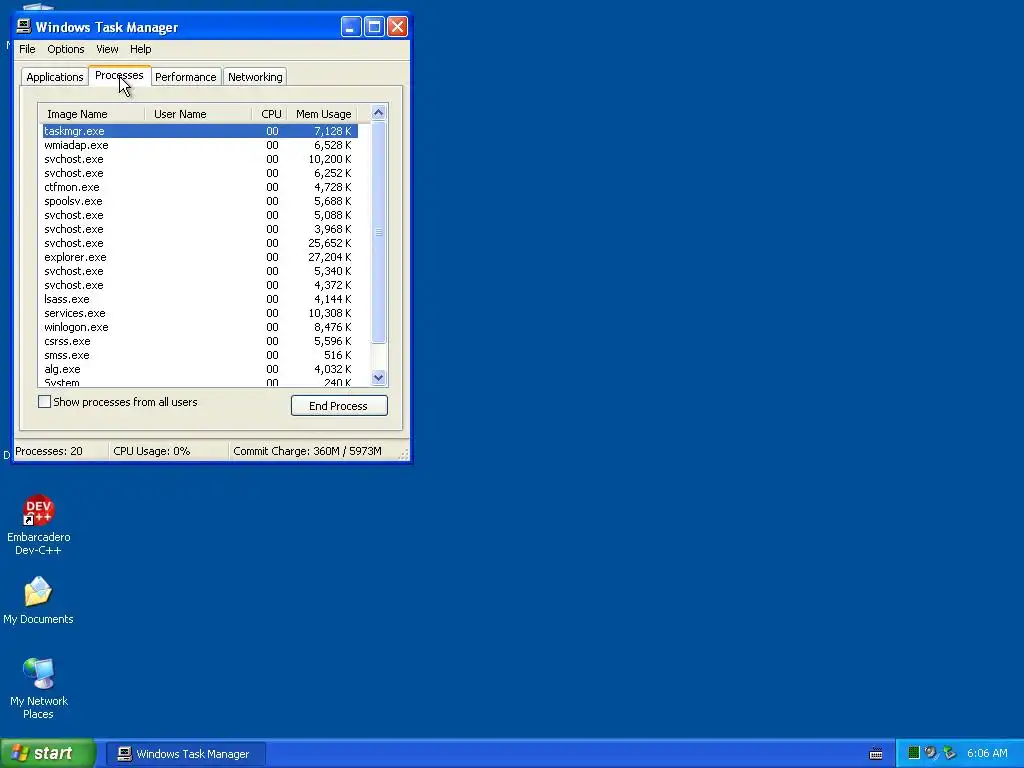1024x768 pixels.
Task: Select the smss.exe process
Action: point(200,355)
